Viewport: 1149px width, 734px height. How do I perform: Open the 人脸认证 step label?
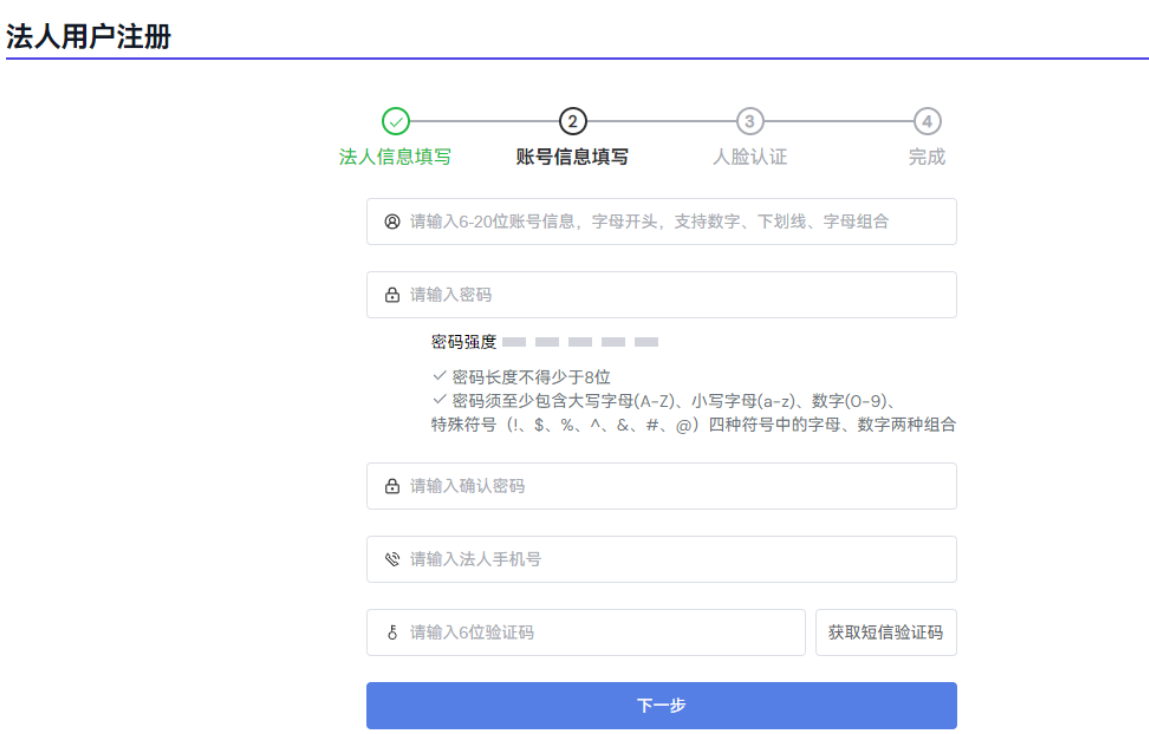749,157
